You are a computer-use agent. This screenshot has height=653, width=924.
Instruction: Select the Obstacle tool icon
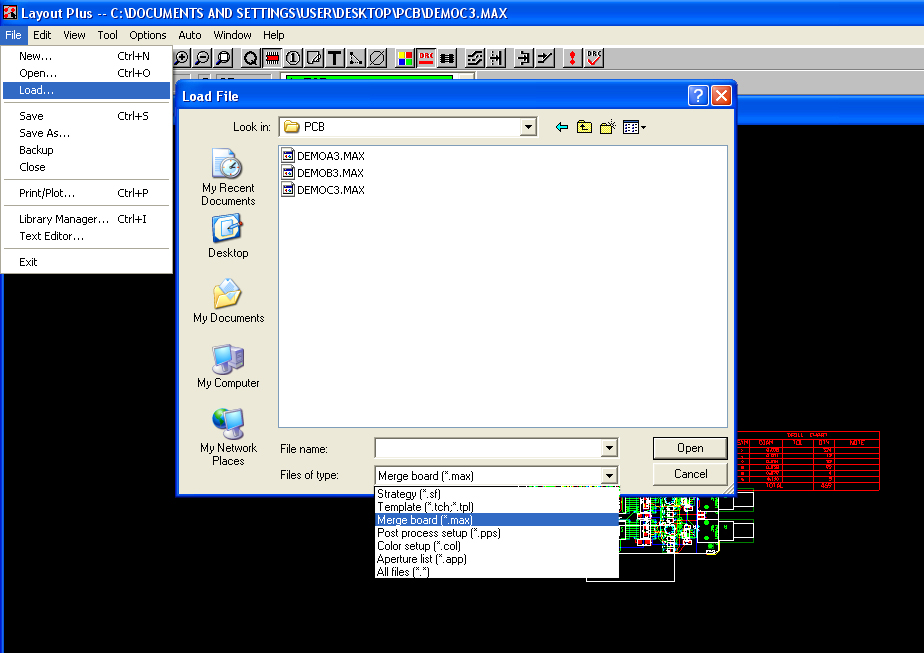point(314,58)
